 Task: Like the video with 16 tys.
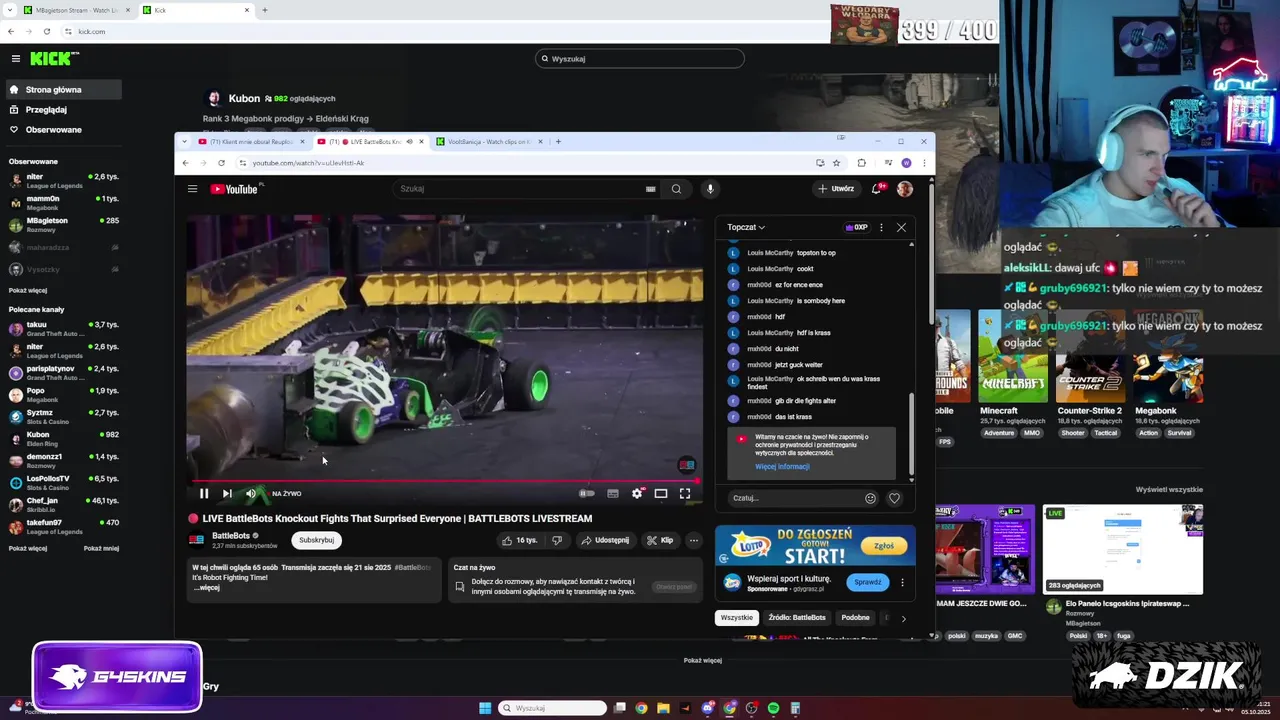(x=520, y=540)
